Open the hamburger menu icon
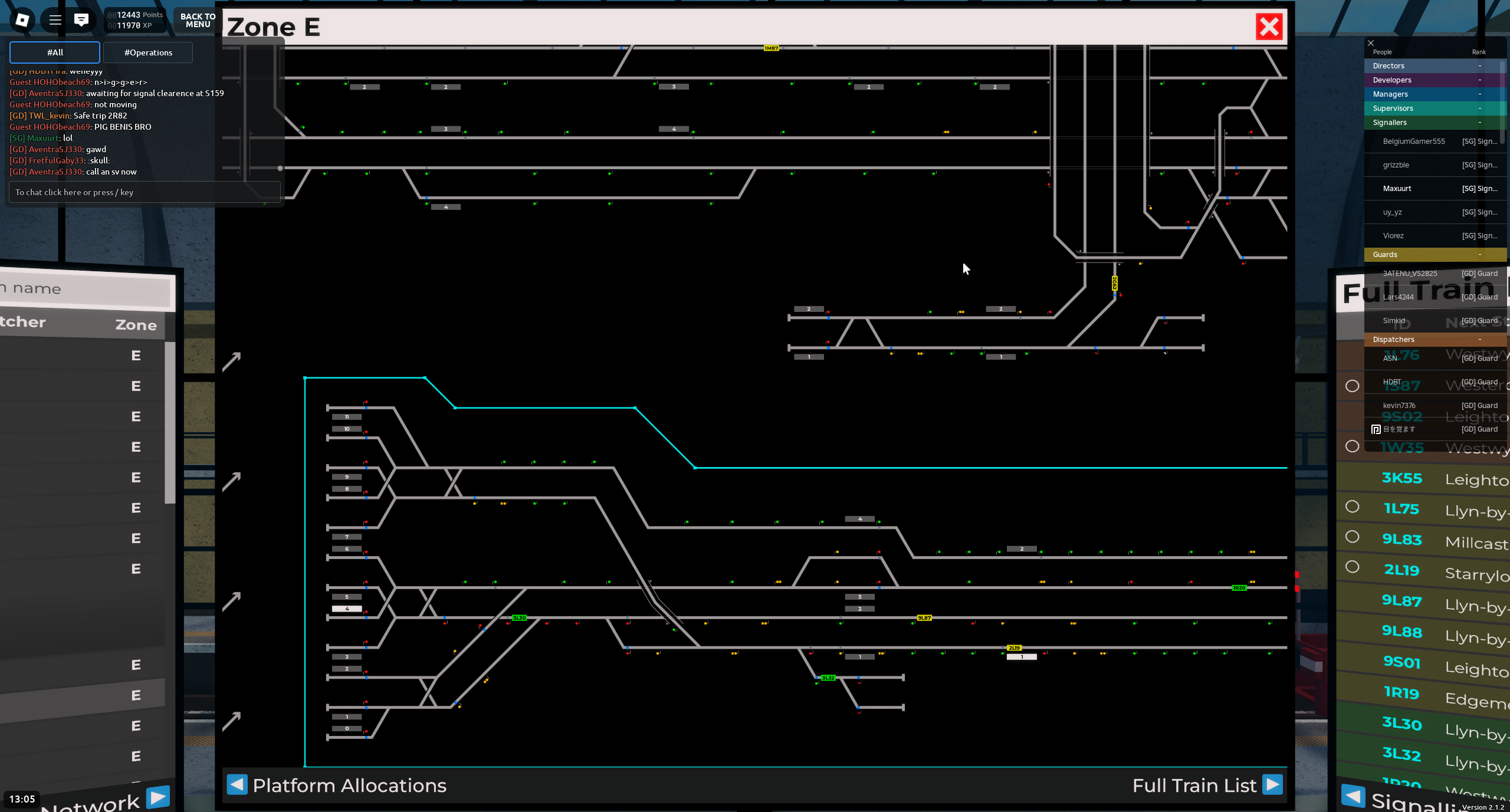 (x=55, y=20)
